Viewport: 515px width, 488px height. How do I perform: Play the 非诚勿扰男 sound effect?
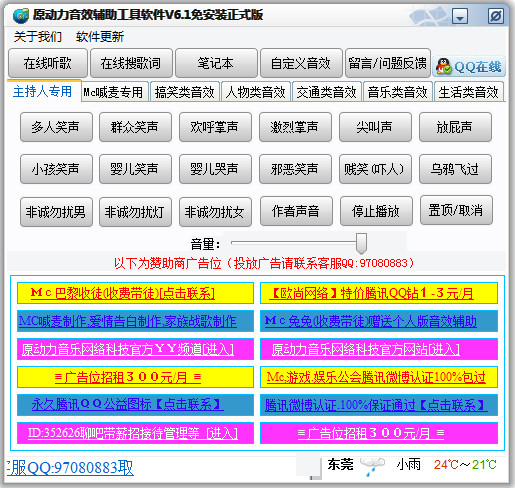tap(56, 212)
